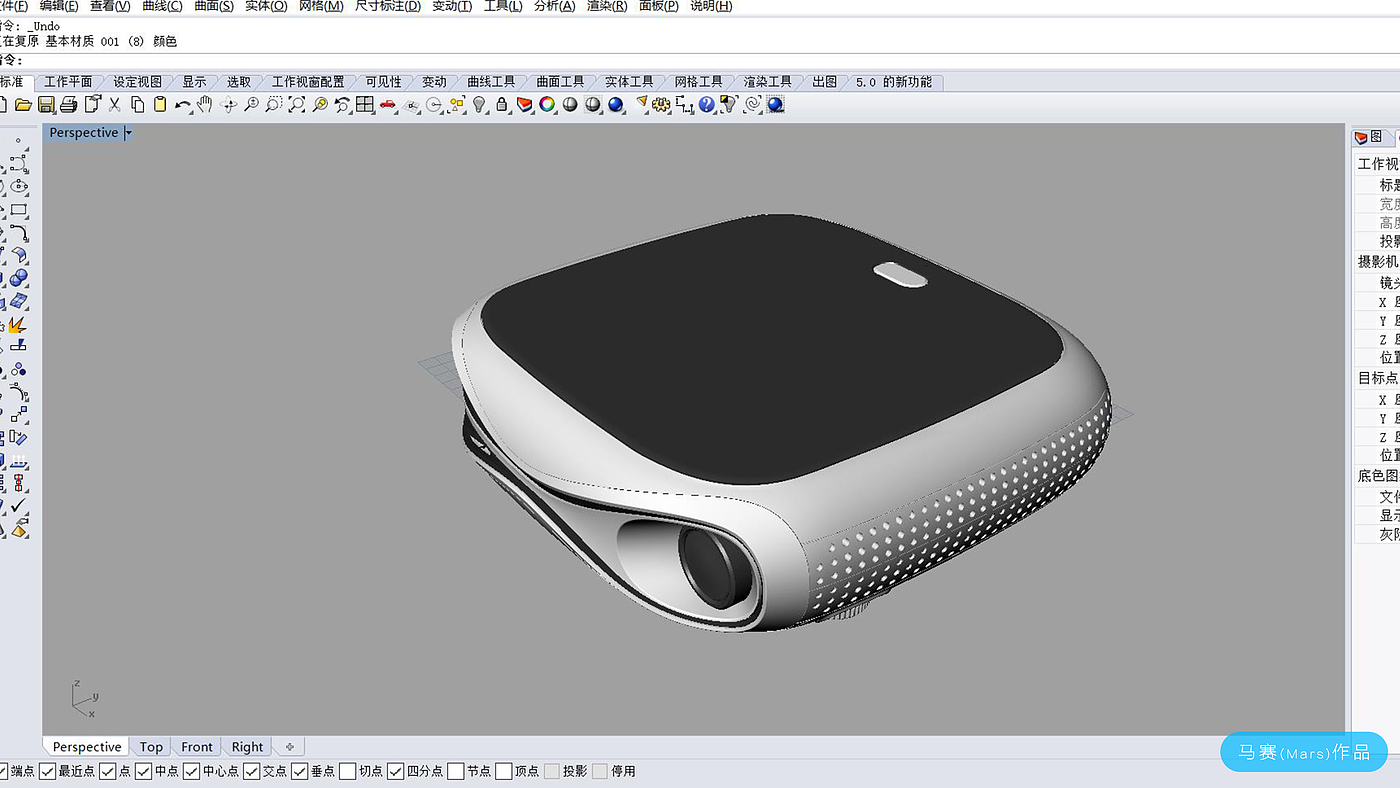Click the Undo arrow icon
Viewport: 1400px width, 788px height.
(182, 105)
